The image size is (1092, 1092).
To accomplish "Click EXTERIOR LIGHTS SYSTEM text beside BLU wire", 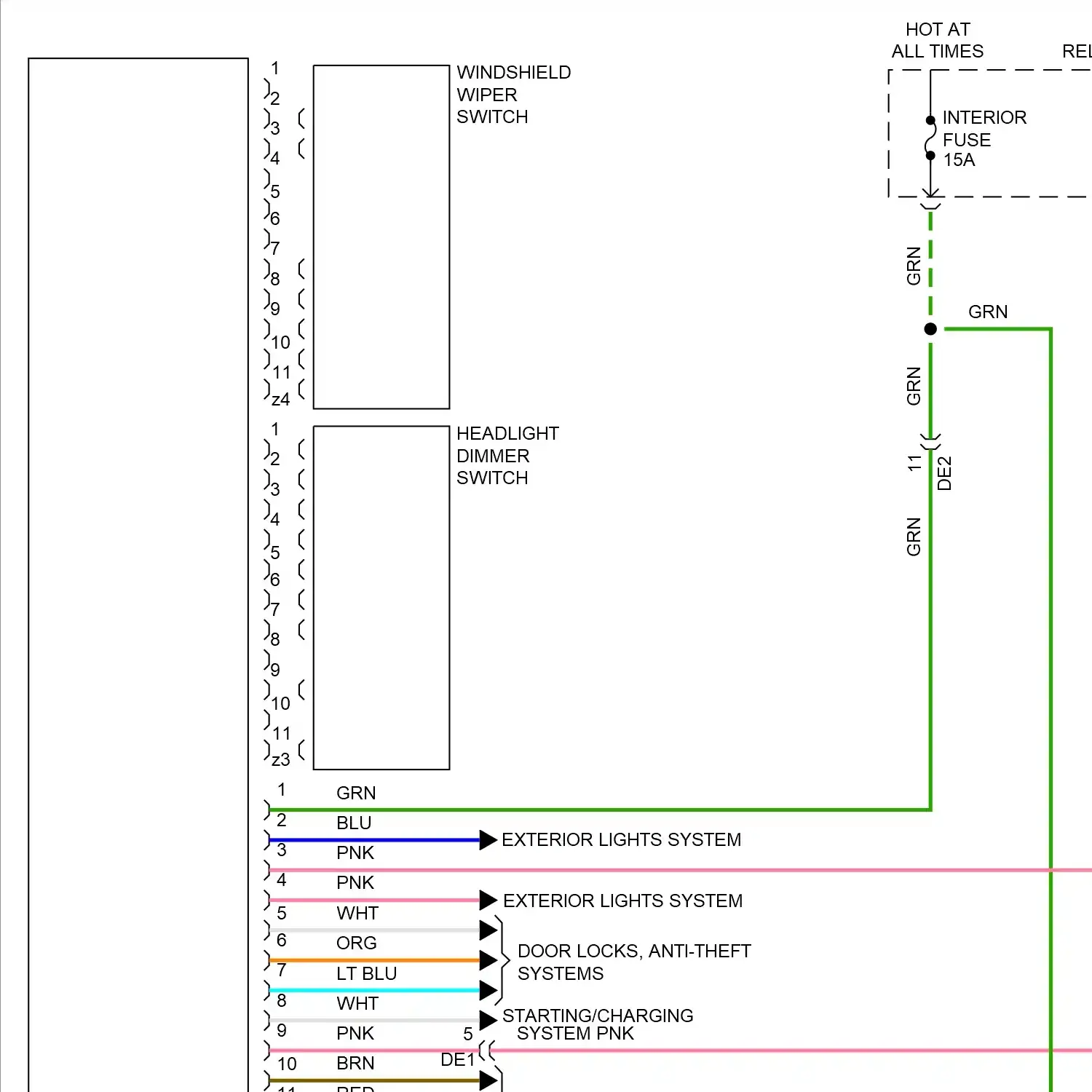I will [621, 840].
